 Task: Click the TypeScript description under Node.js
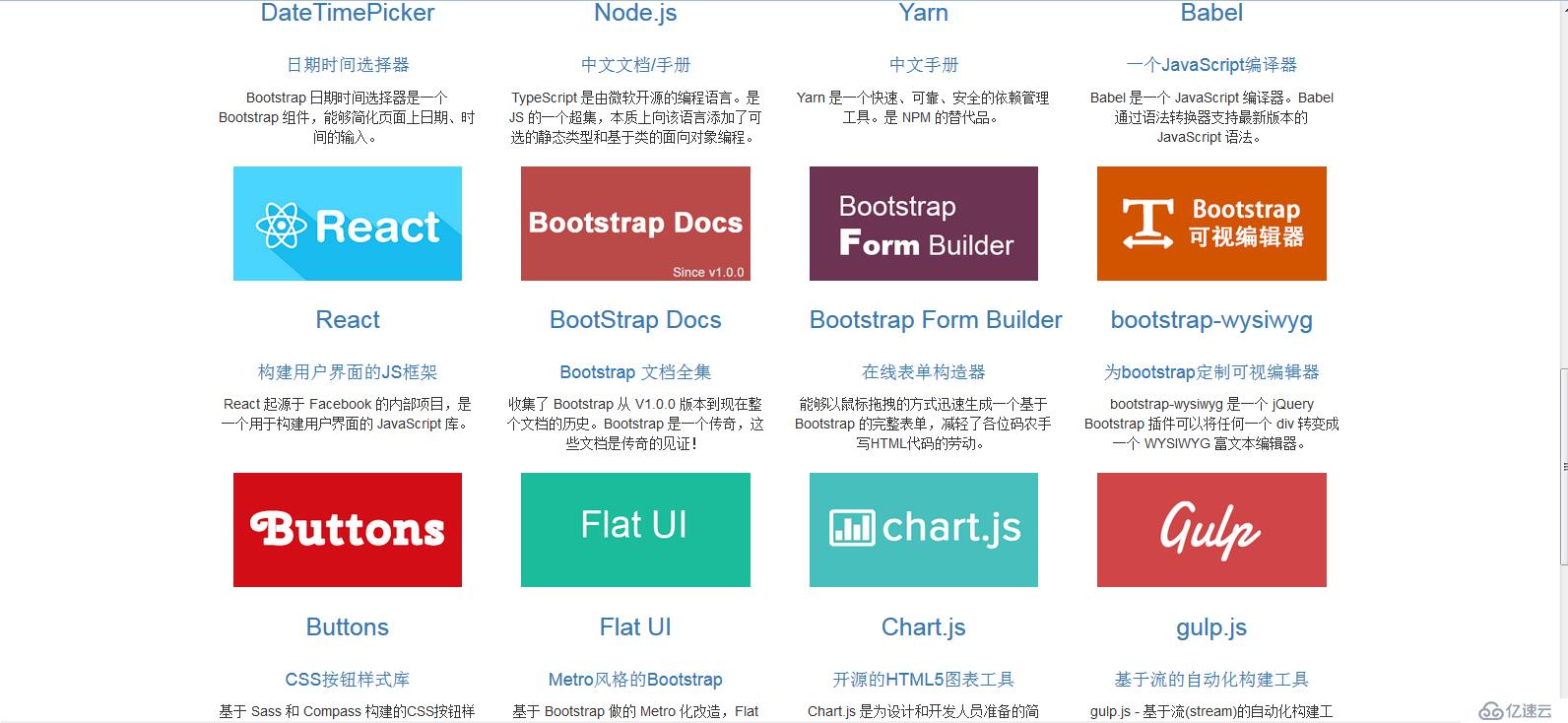tap(635, 117)
